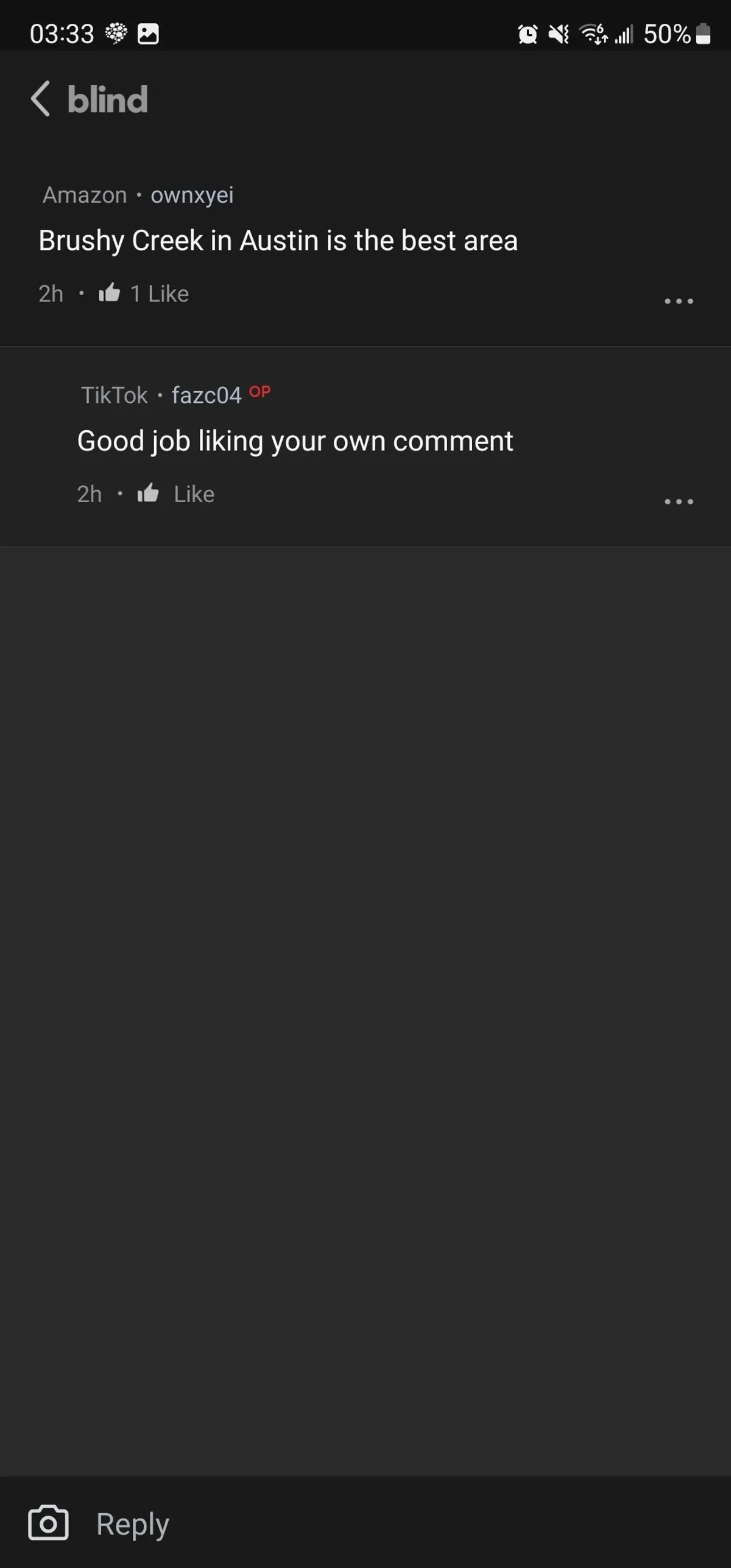This screenshot has width=731, height=1568.
Task: Tap the Like label on fazc04's reply
Action: (194, 494)
